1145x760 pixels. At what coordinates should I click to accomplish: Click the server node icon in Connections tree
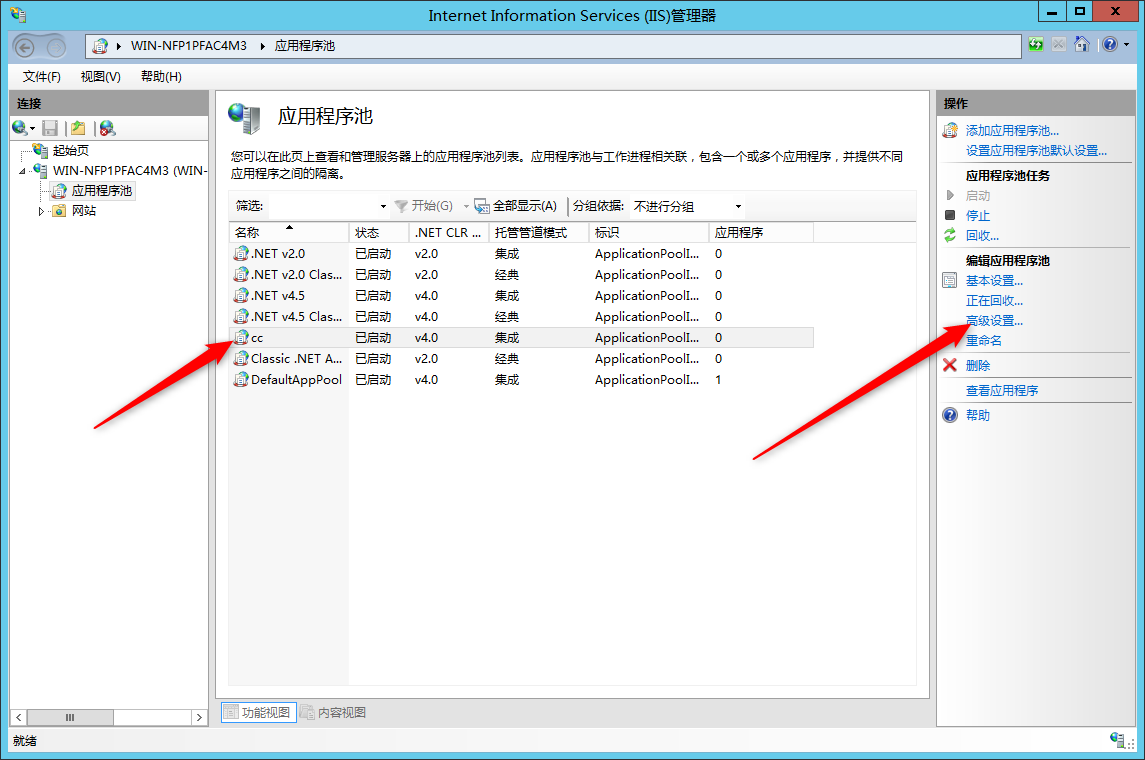tap(41, 170)
